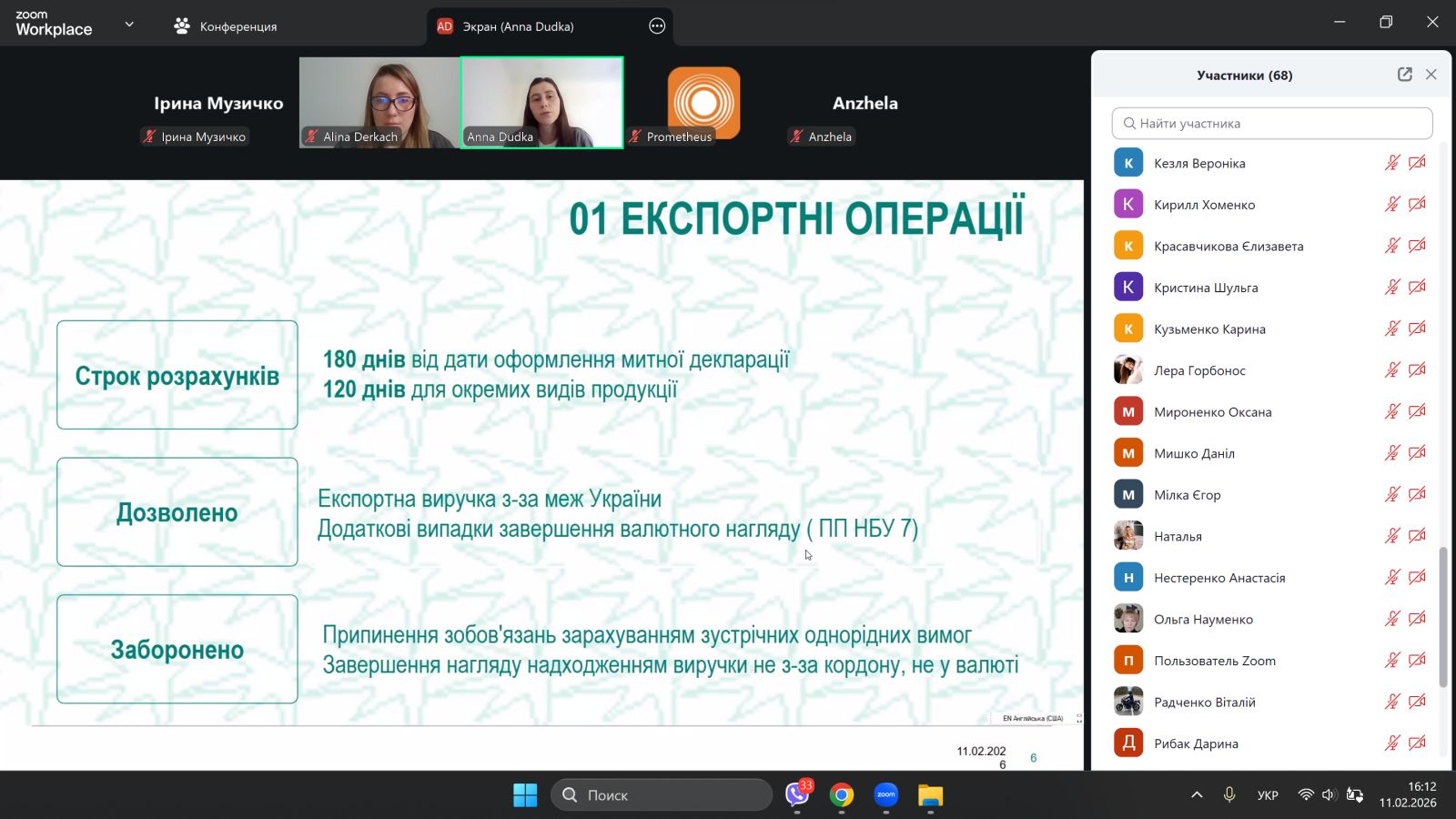Click the Найти участника search field
This screenshot has height=819, width=1456.
click(1272, 123)
